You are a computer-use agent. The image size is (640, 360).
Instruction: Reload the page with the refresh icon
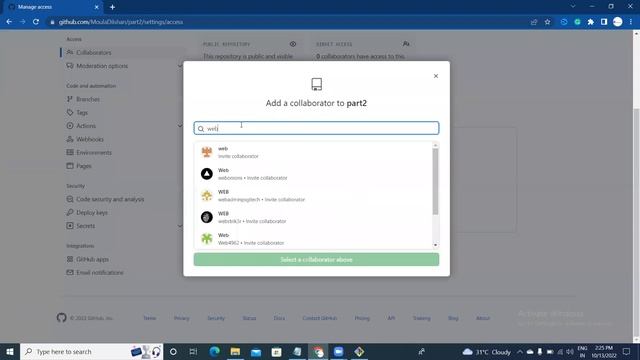point(36,22)
